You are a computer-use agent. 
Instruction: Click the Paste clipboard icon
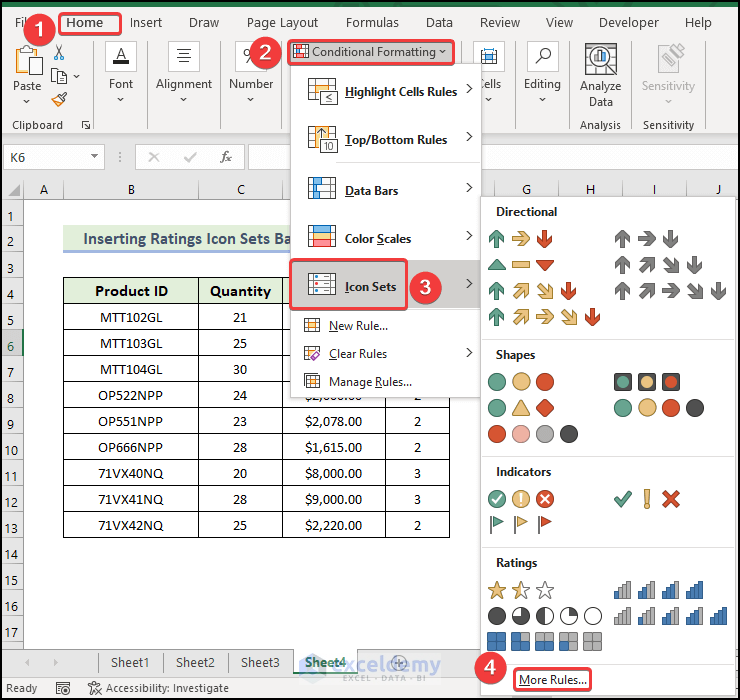tap(27, 64)
